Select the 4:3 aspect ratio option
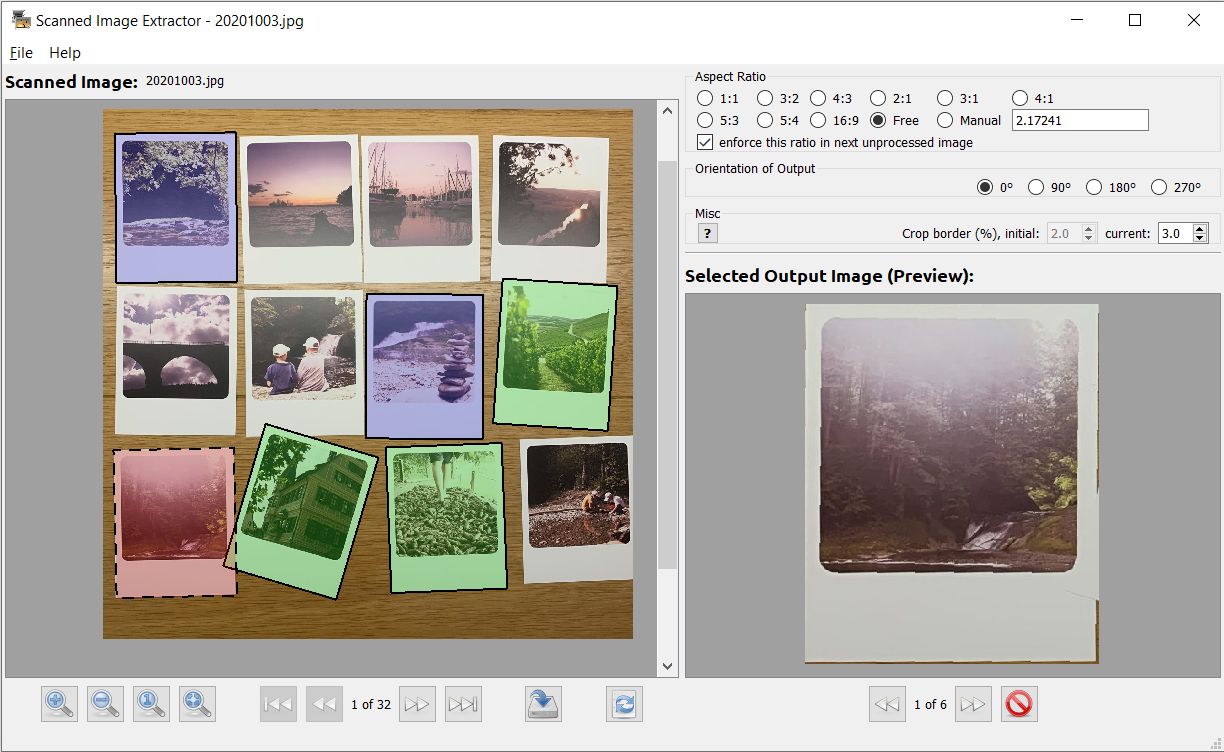Screen dimensions: 1224x752 click(x=818, y=98)
